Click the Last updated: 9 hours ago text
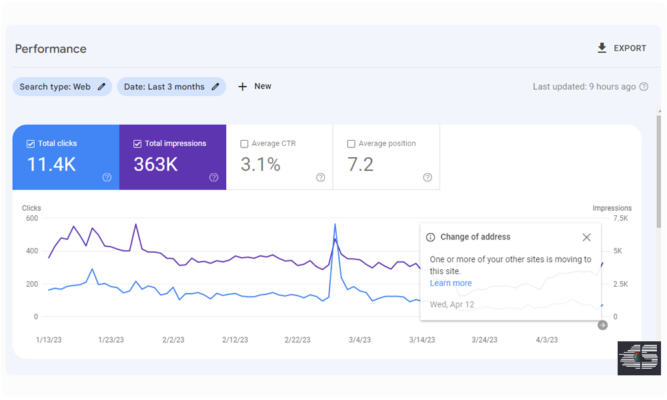 point(584,87)
